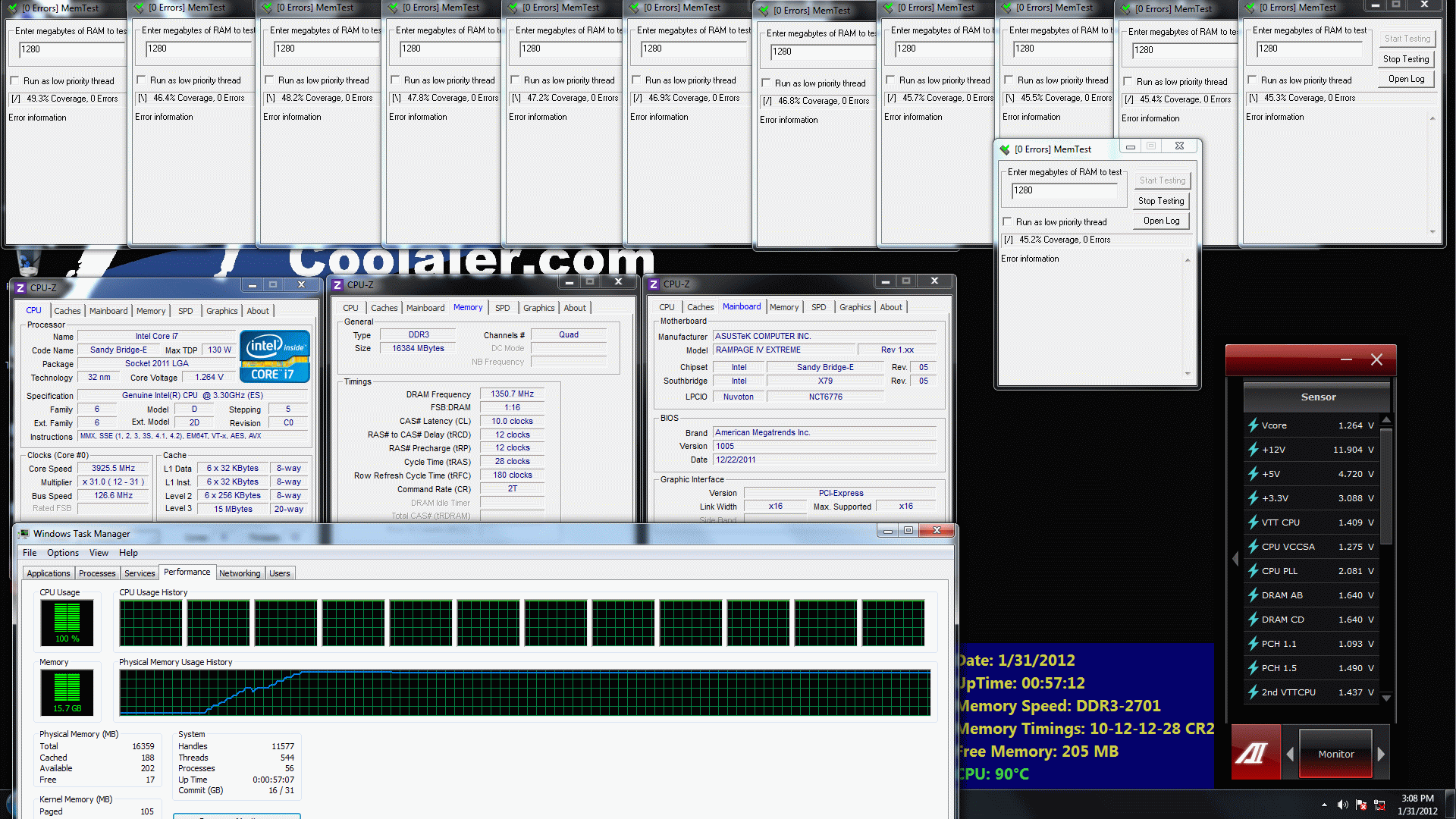Click the Z icon of the CPU-Z mainboard window

click(654, 284)
